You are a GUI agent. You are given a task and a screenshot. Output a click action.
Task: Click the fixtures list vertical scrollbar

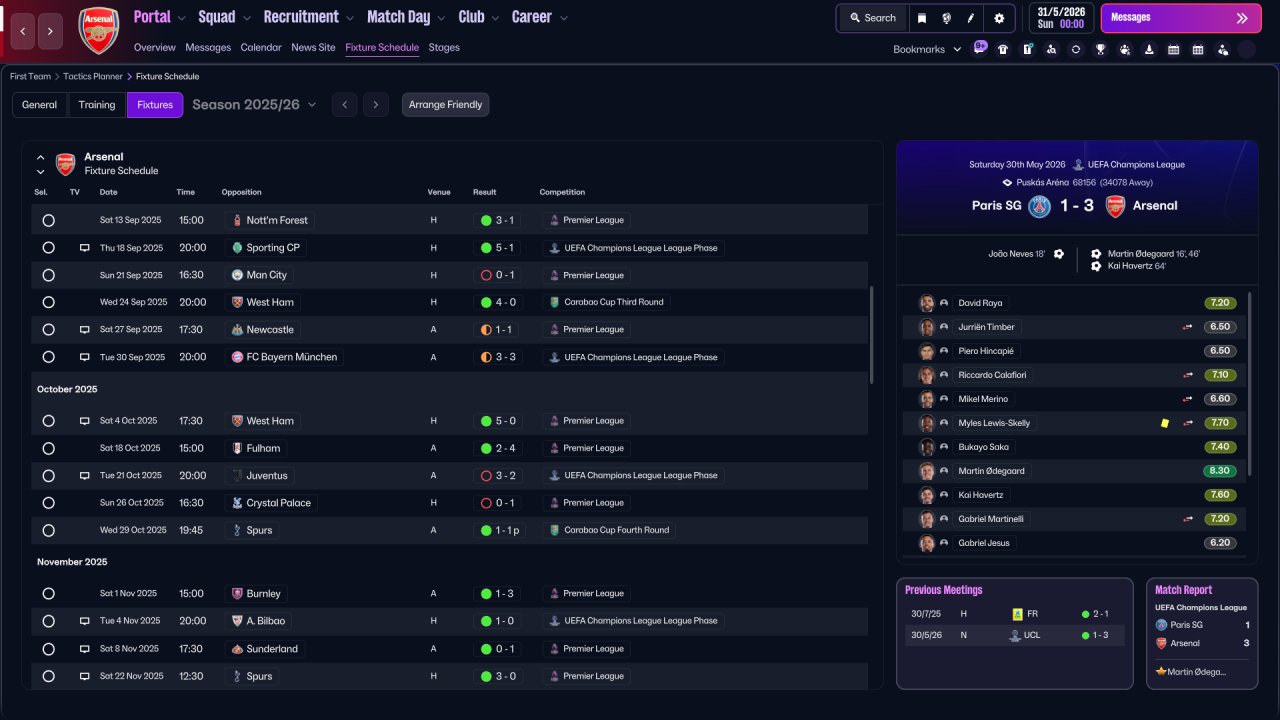[873, 335]
